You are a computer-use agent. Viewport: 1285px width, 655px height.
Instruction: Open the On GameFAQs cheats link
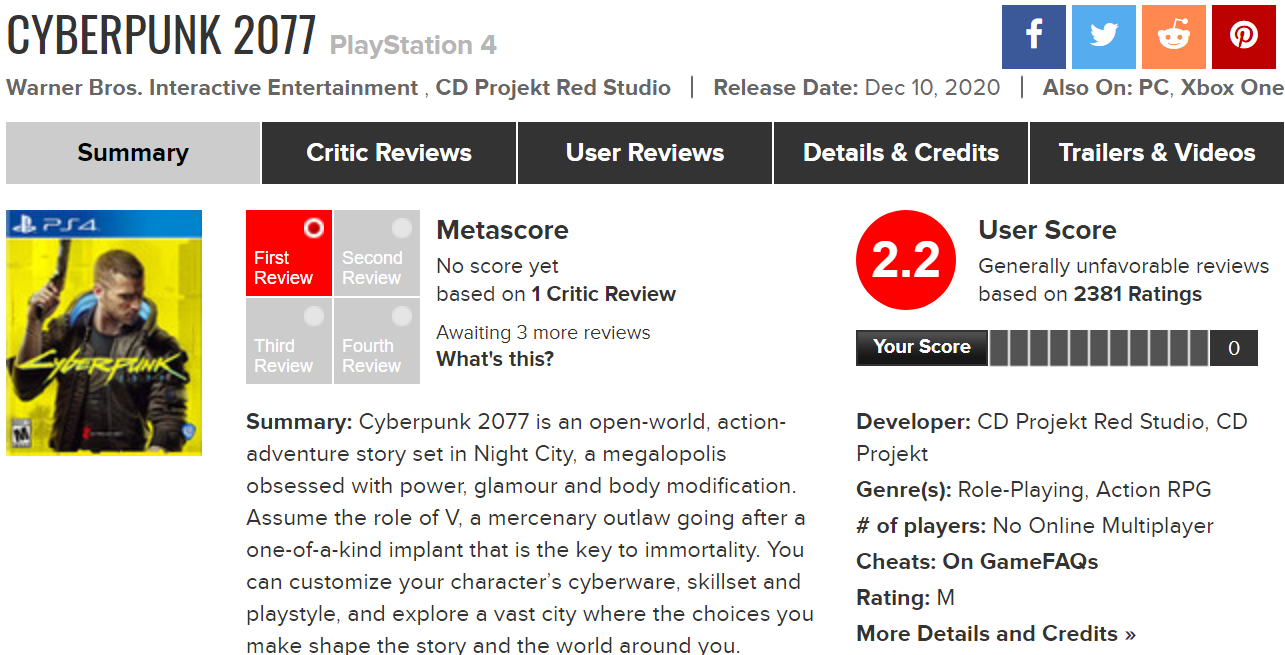pos(1020,562)
